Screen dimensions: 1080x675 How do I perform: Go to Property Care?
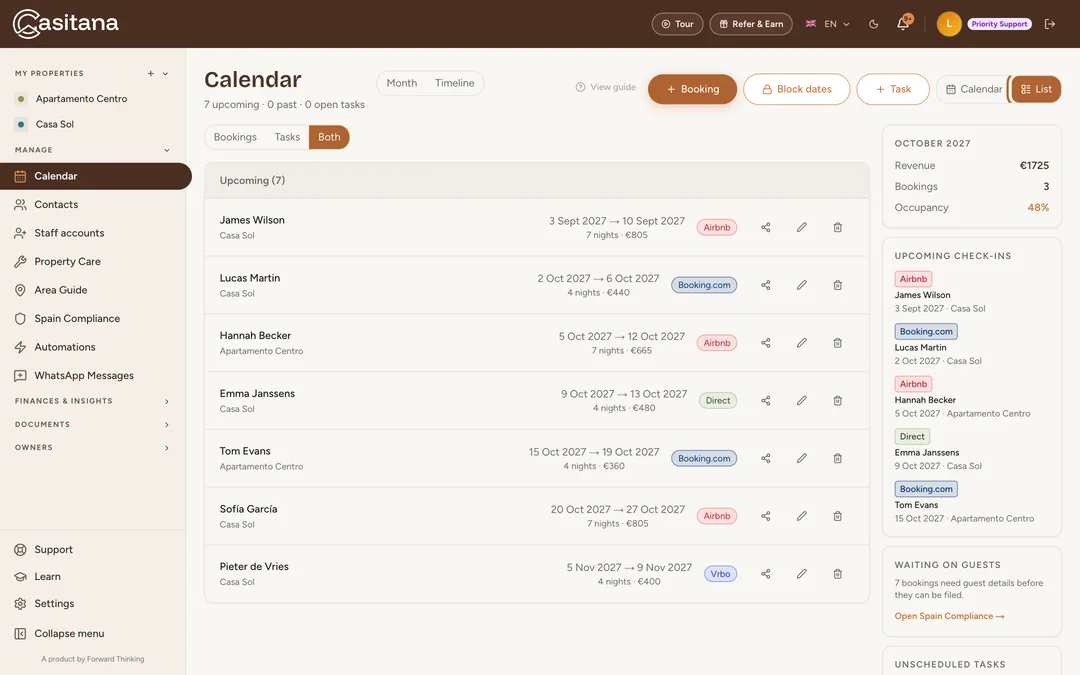[x=93, y=262]
